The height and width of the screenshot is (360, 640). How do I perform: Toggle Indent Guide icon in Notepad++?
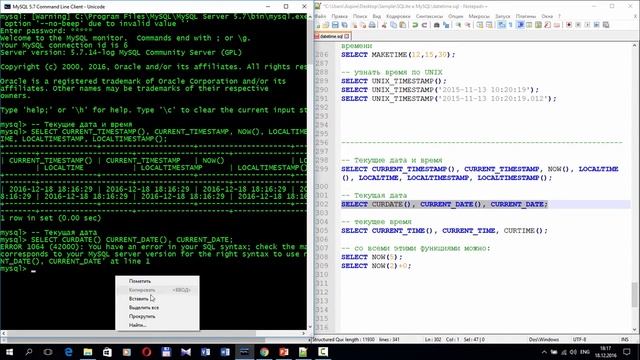[520, 25]
